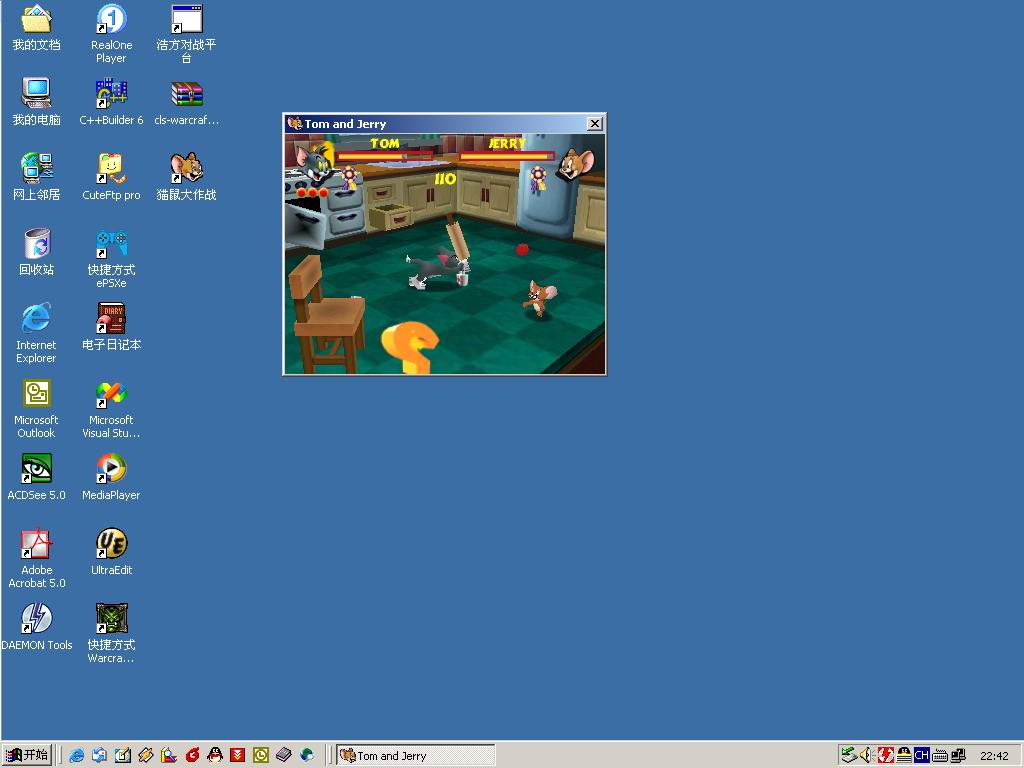1024x768 pixels.
Task: Click the safely remove hardware tray icon
Action: tap(849, 755)
